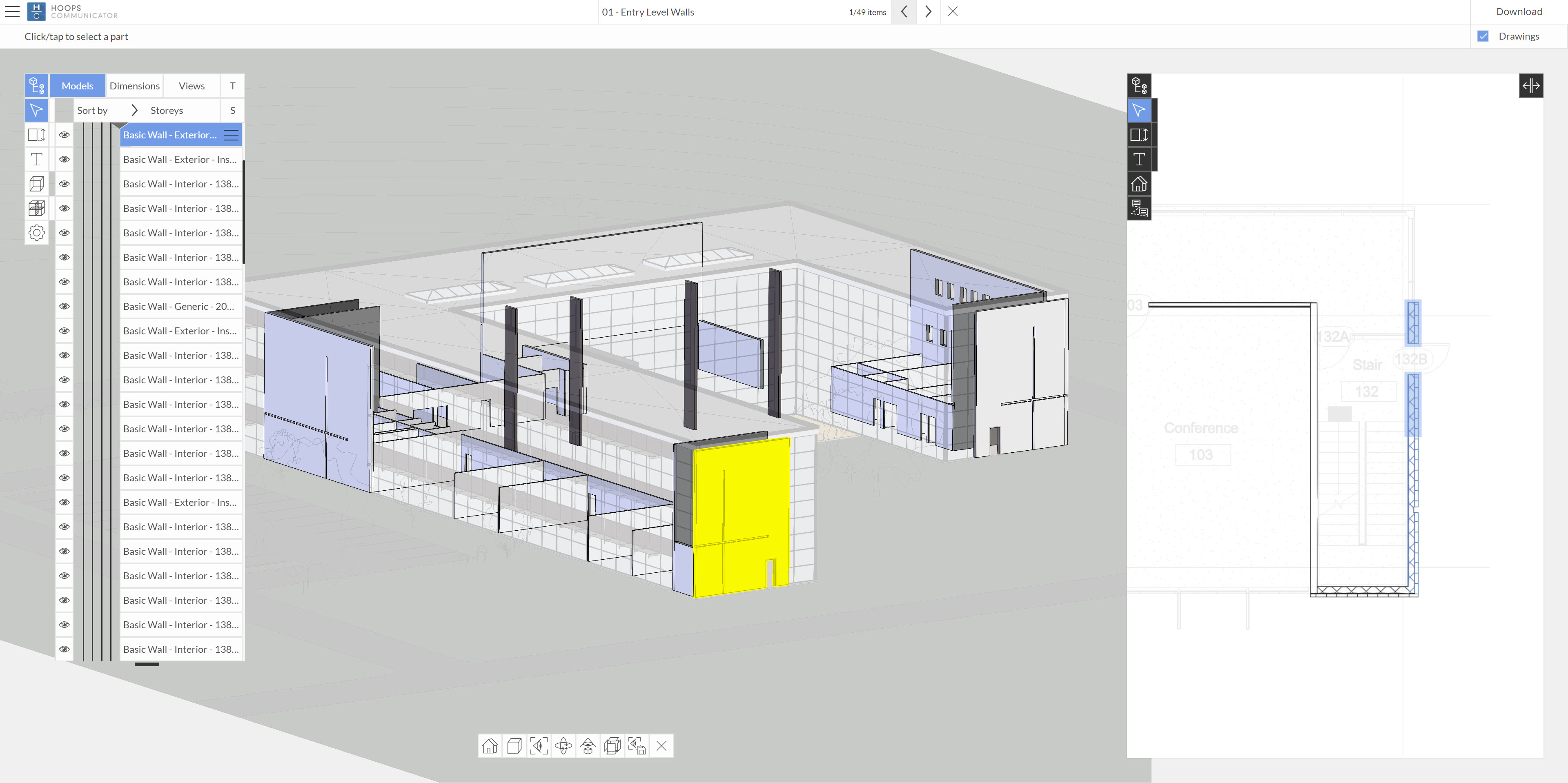This screenshot has width=1568, height=783.
Task: Select the text annotation tool in left toolbar
Action: click(x=36, y=159)
